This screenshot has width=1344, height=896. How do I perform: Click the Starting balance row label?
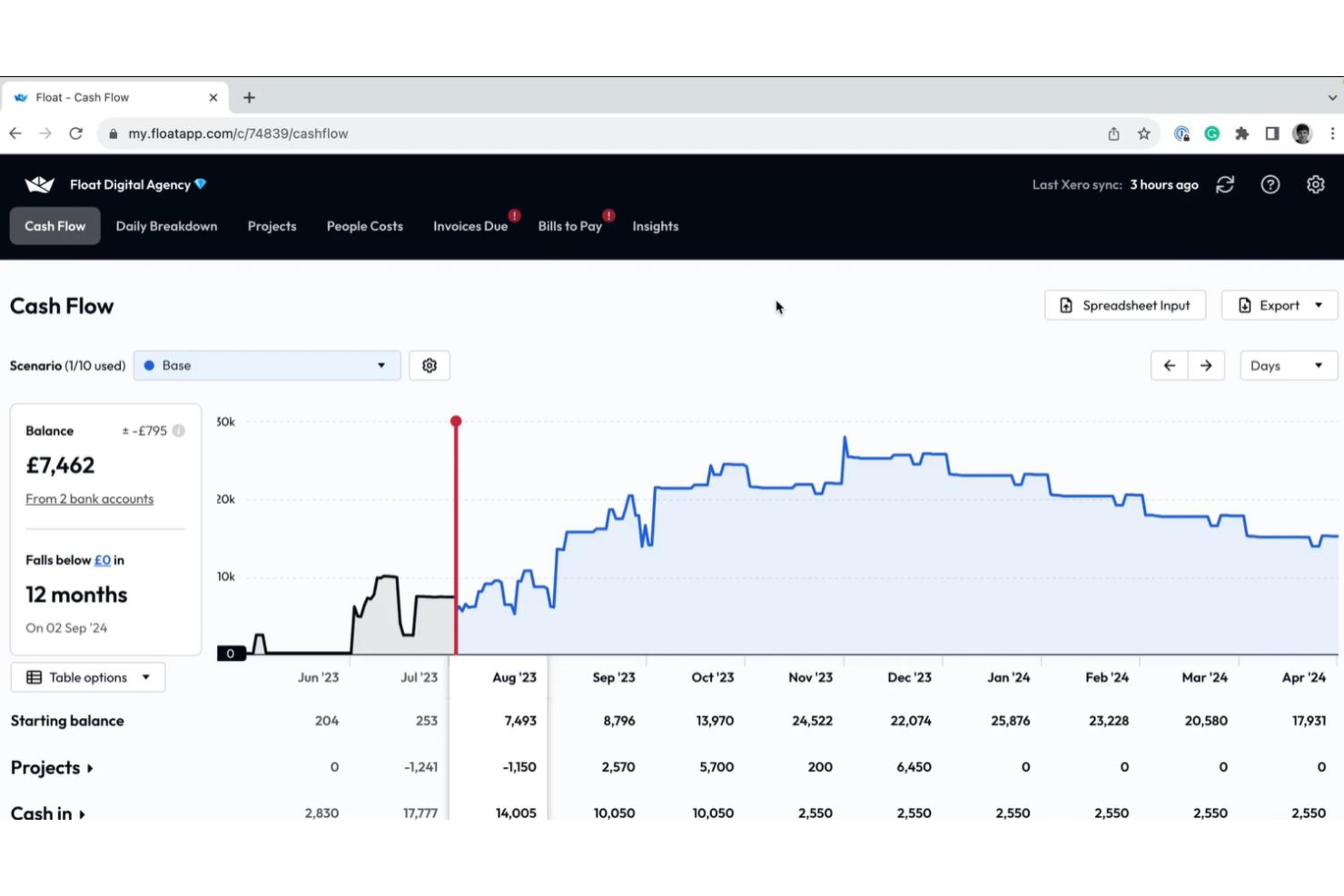67,721
